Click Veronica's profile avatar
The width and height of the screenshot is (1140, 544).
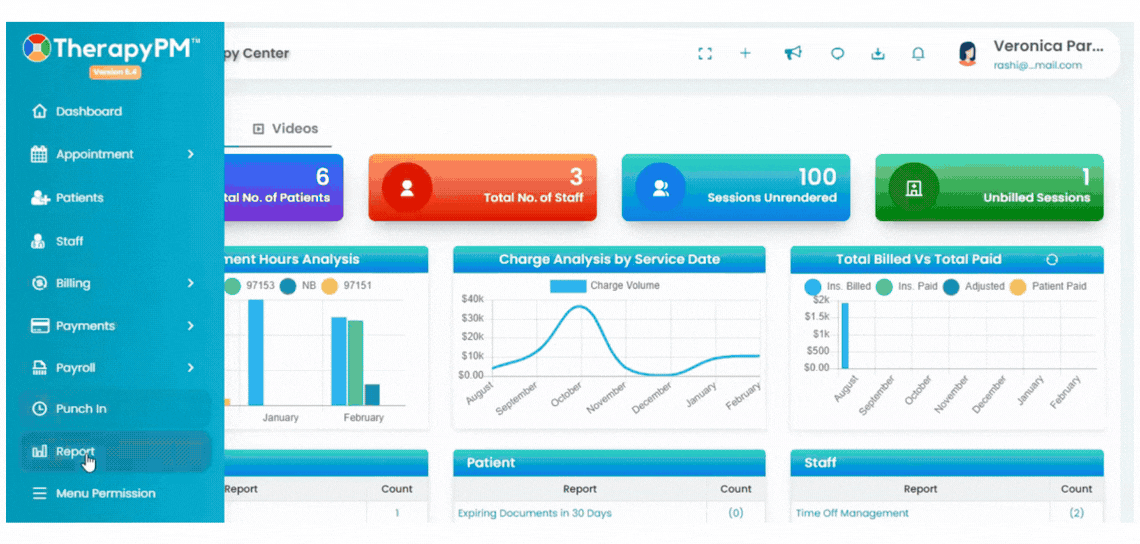968,54
